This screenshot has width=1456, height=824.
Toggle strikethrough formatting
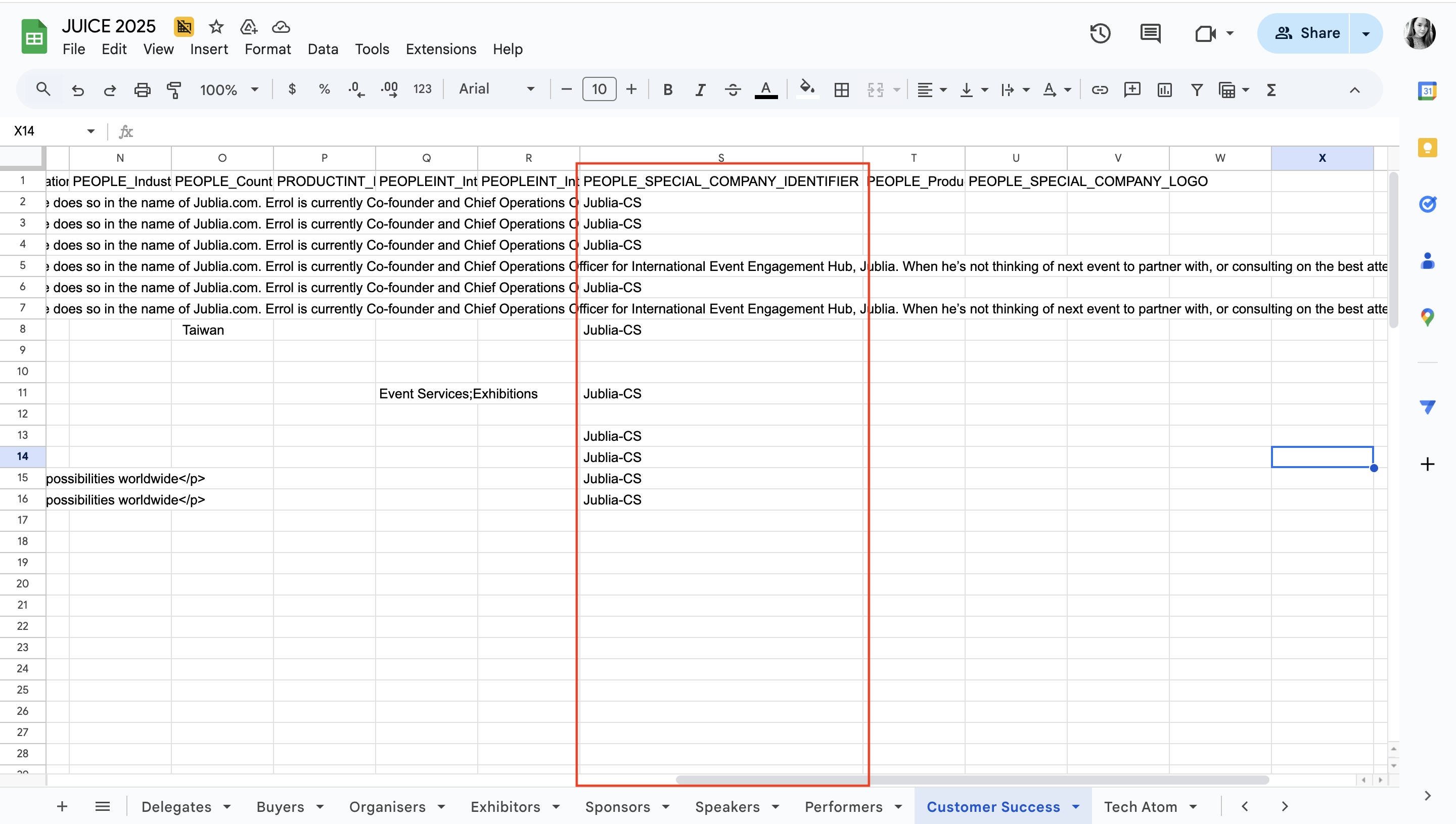coord(733,89)
